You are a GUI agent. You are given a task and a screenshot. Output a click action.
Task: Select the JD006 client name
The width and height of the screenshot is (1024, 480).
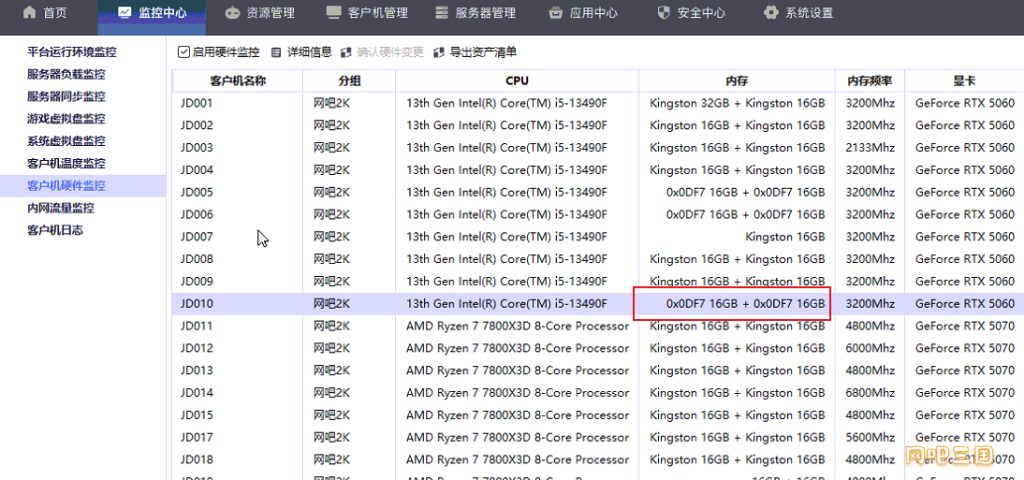tap(197, 215)
